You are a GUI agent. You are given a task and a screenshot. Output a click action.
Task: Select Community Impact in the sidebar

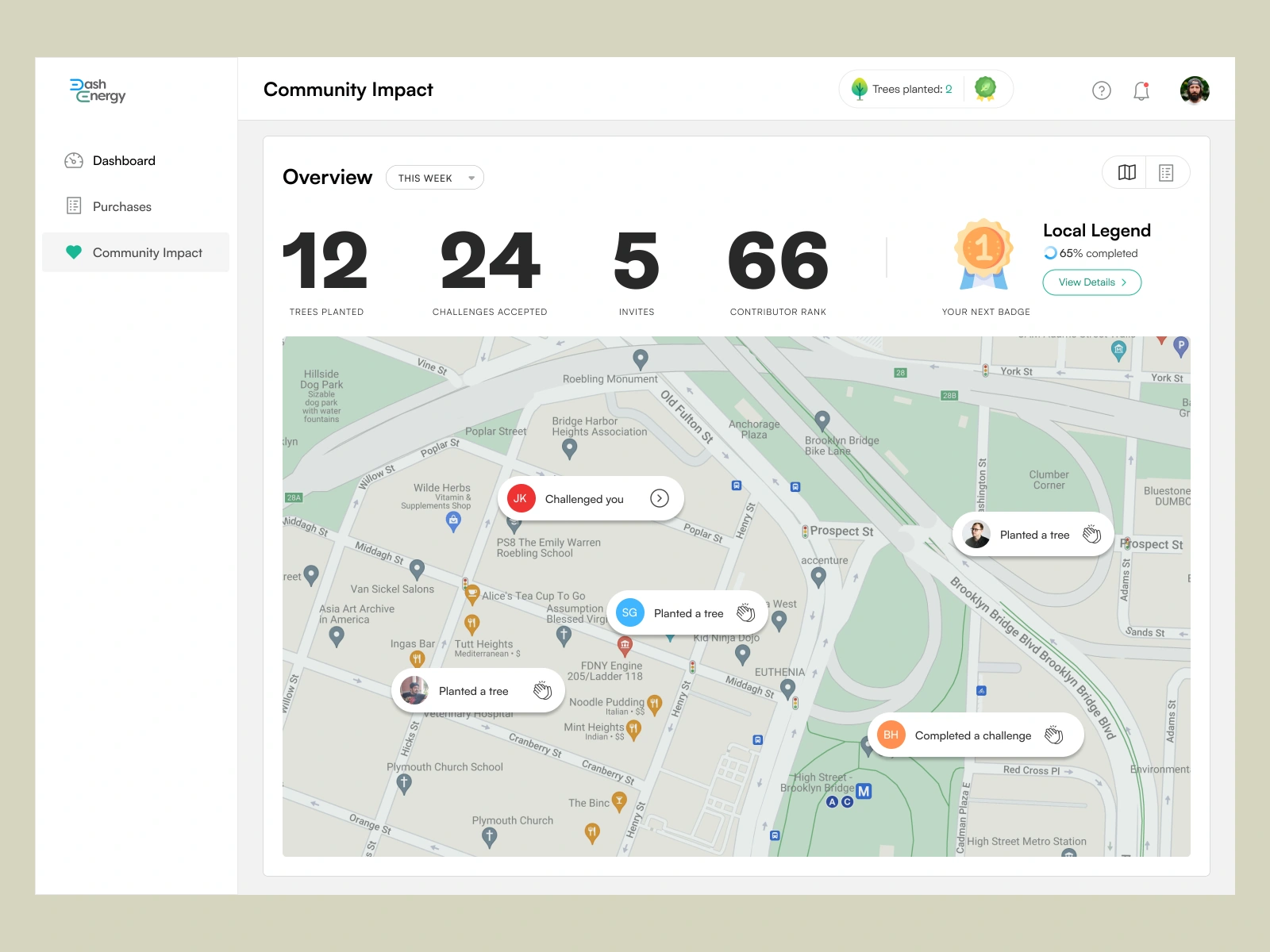(x=136, y=252)
